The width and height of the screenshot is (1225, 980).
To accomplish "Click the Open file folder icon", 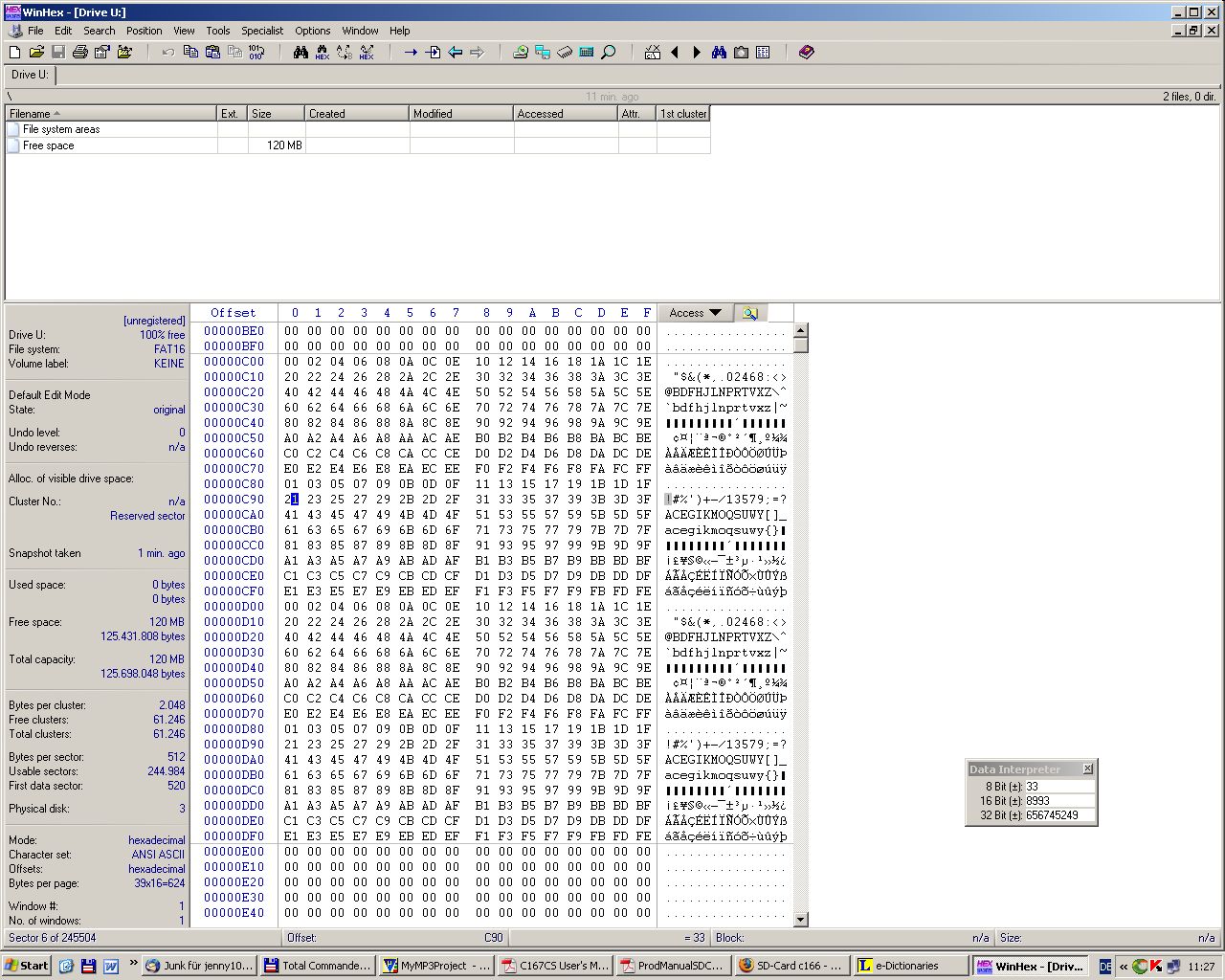I will pyautogui.click(x=36, y=53).
